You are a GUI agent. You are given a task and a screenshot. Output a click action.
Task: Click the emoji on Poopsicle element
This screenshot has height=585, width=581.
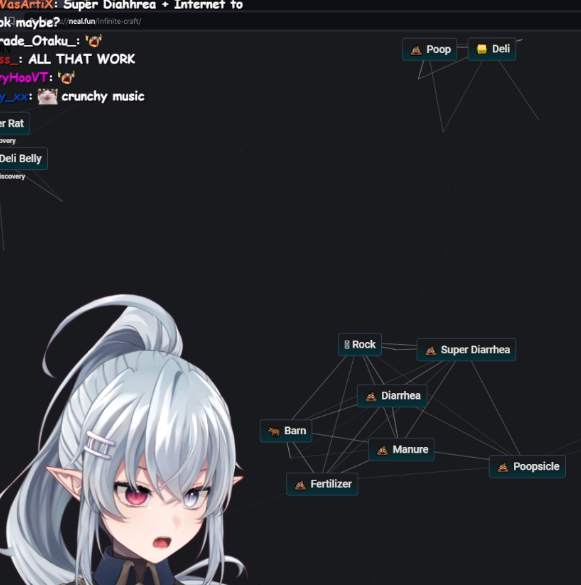503,467
